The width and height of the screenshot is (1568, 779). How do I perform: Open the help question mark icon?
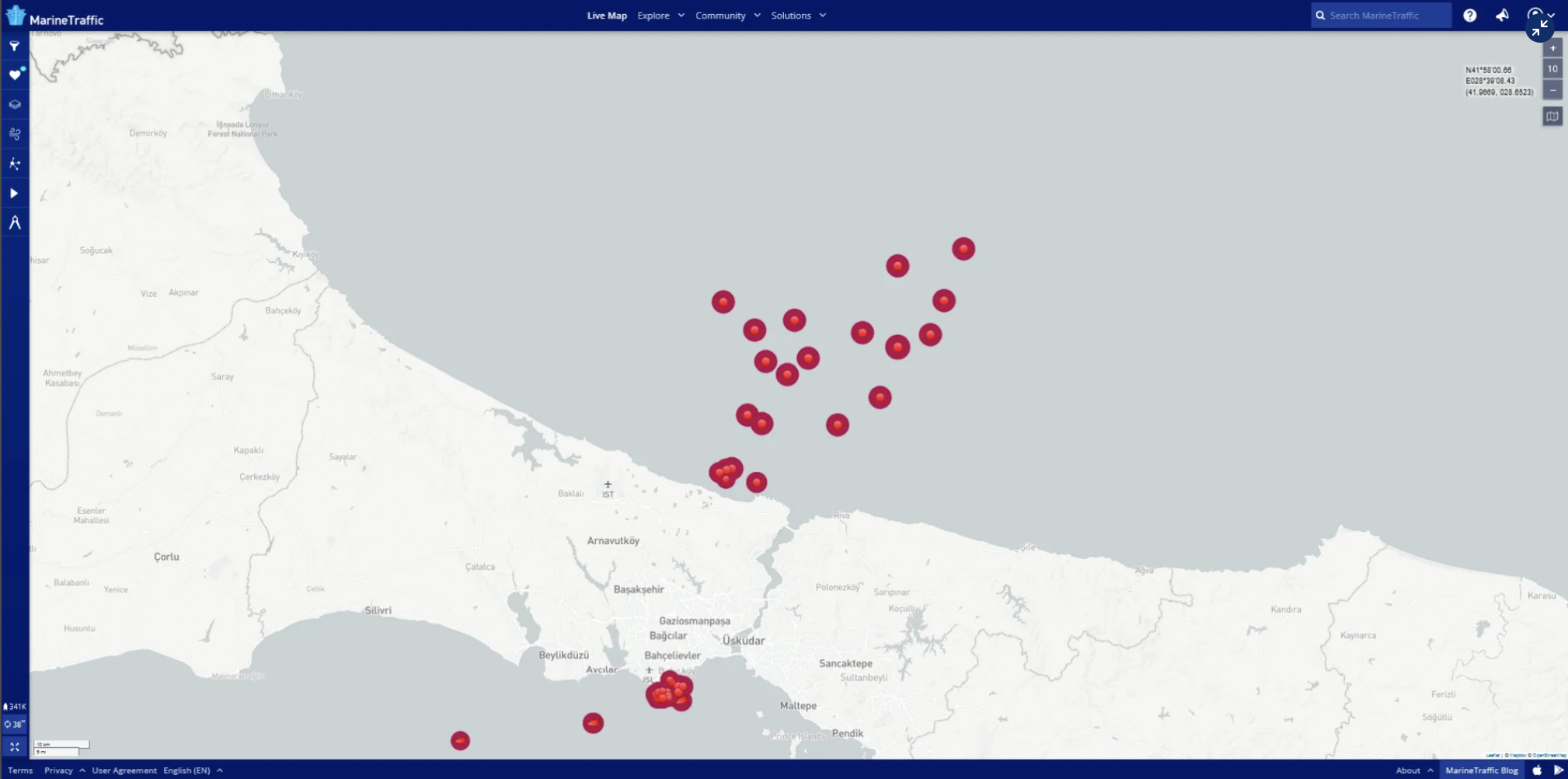pos(1469,16)
